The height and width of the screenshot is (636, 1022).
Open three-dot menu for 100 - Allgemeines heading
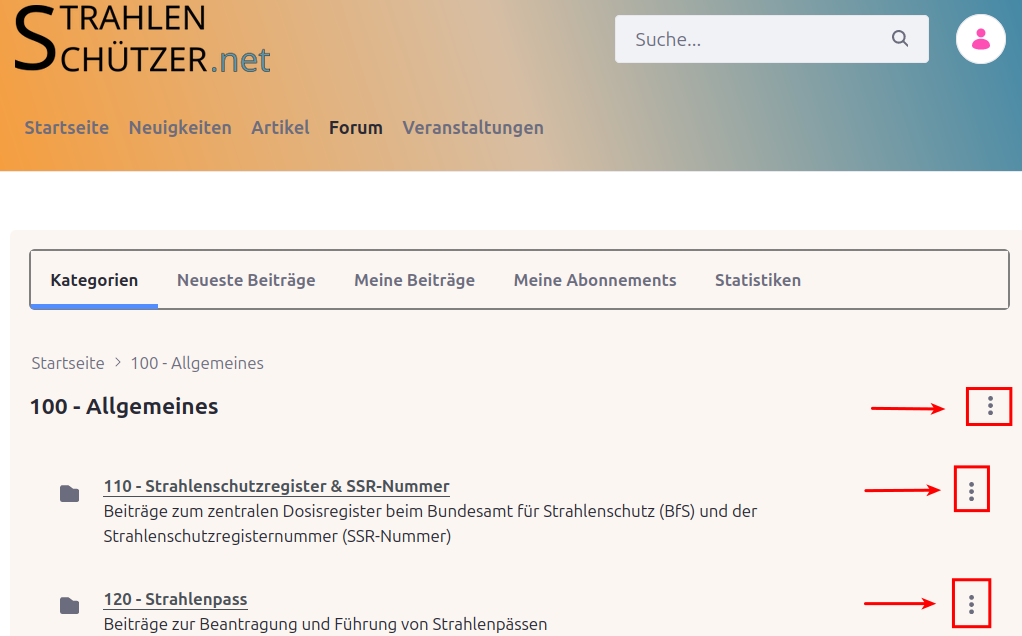[989, 406]
